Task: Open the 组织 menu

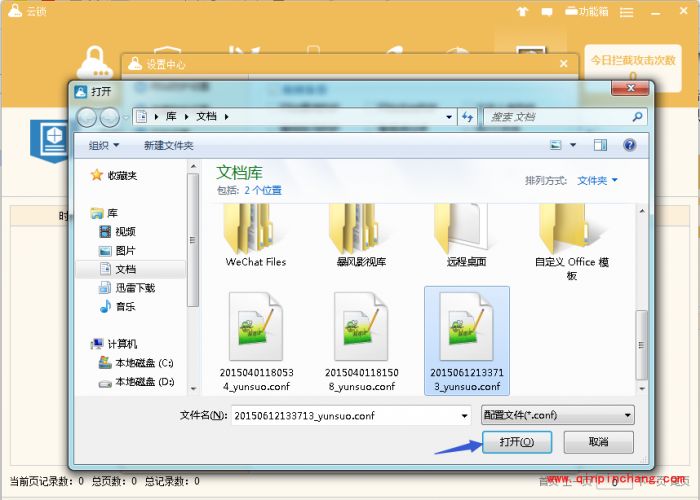Action: click(x=104, y=146)
